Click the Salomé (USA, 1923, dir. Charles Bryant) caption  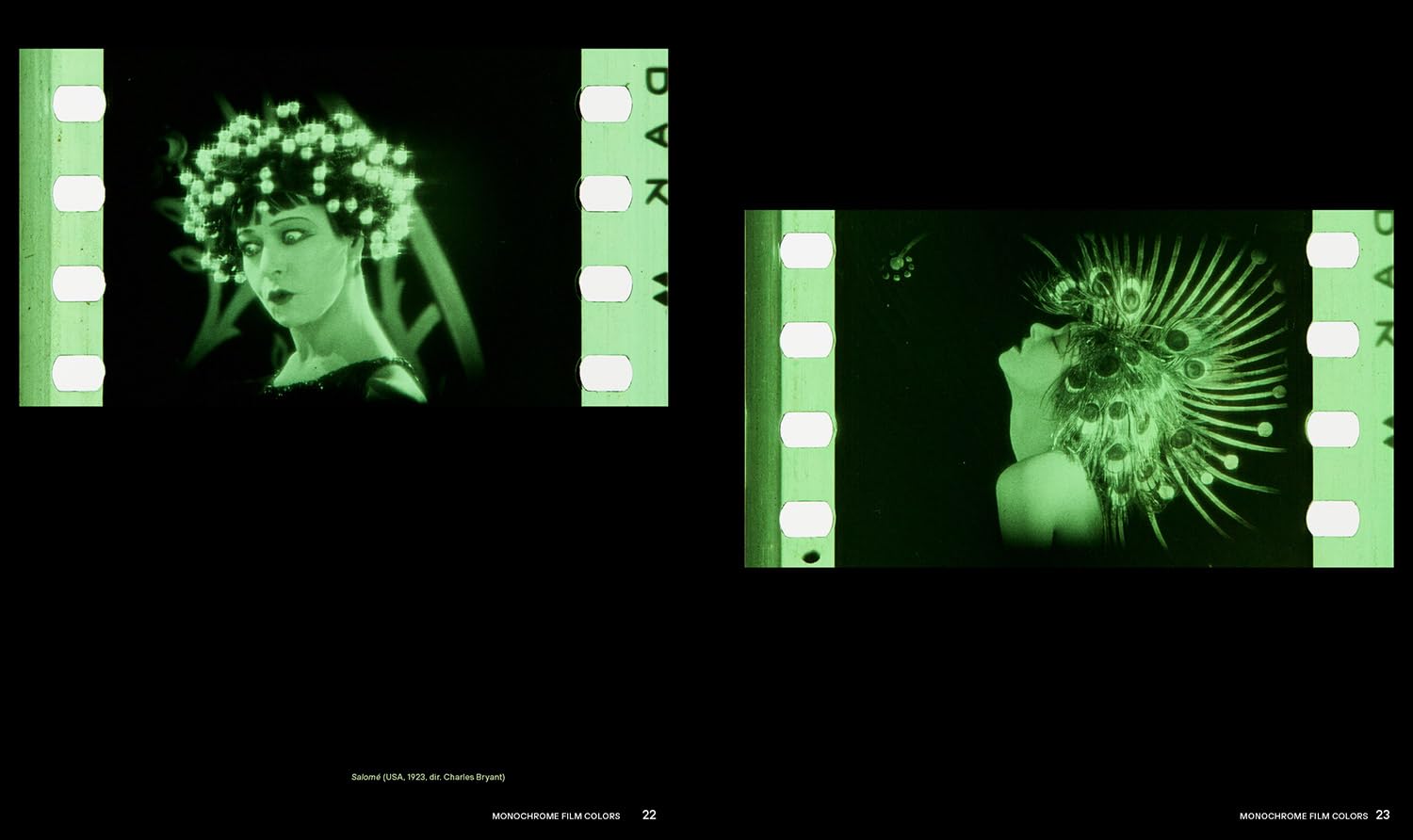coord(428,777)
